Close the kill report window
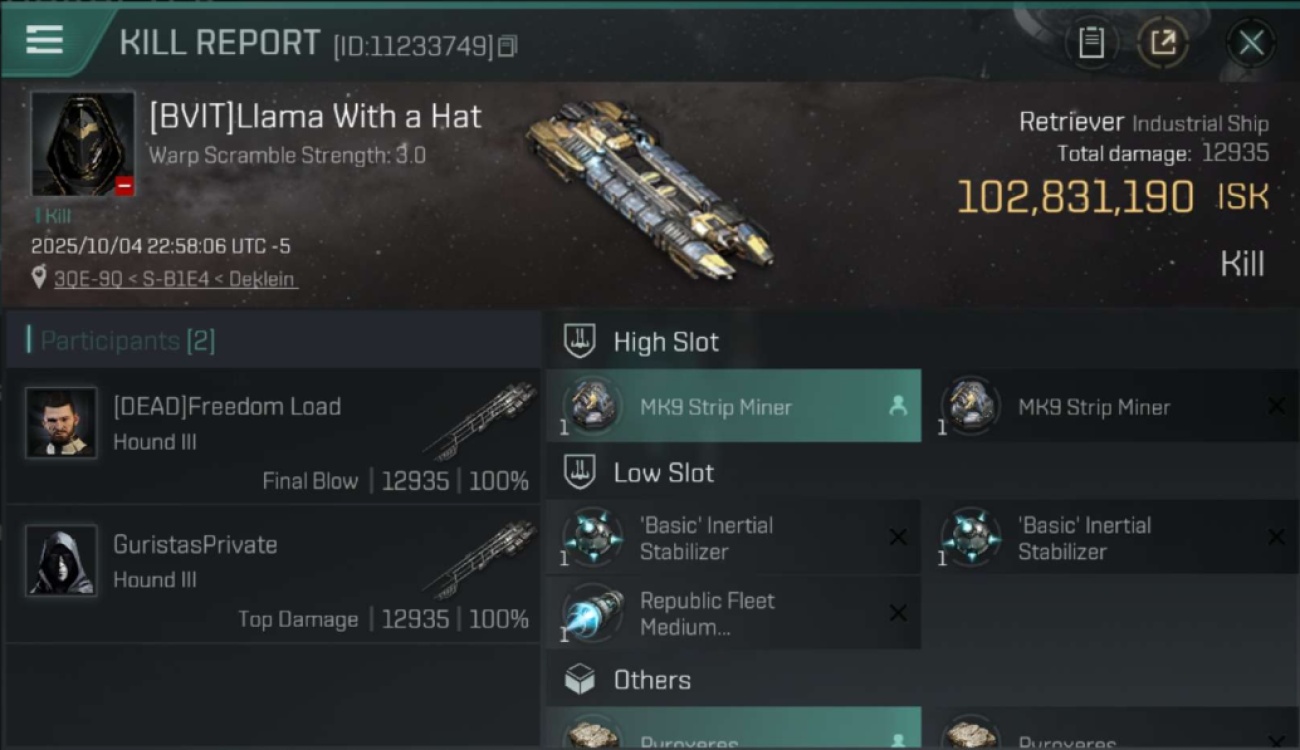1300x750 pixels. click(x=1251, y=42)
